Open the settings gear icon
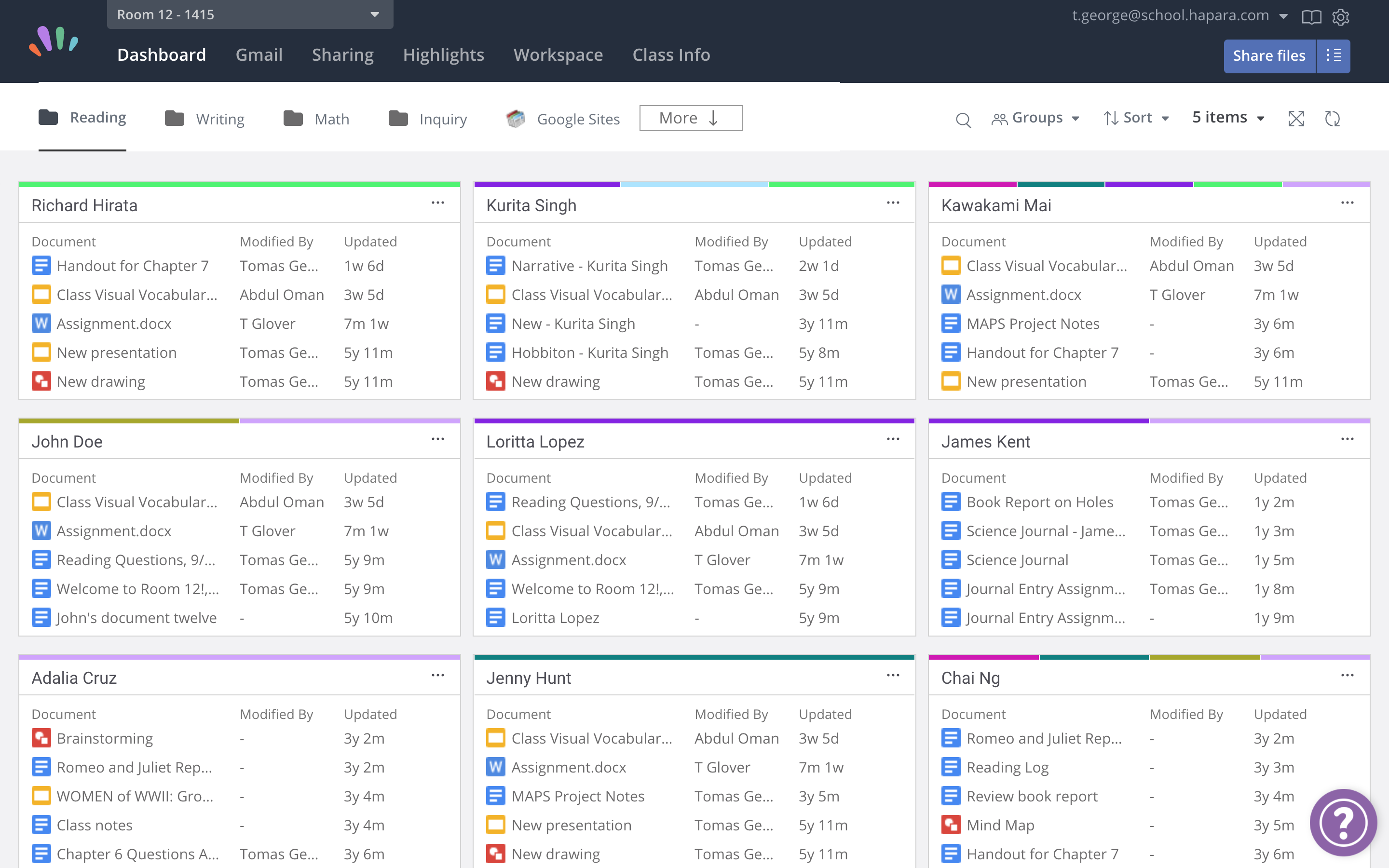Image resolution: width=1389 pixels, height=868 pixels. pyautogui.click(x=1341, y=17)
